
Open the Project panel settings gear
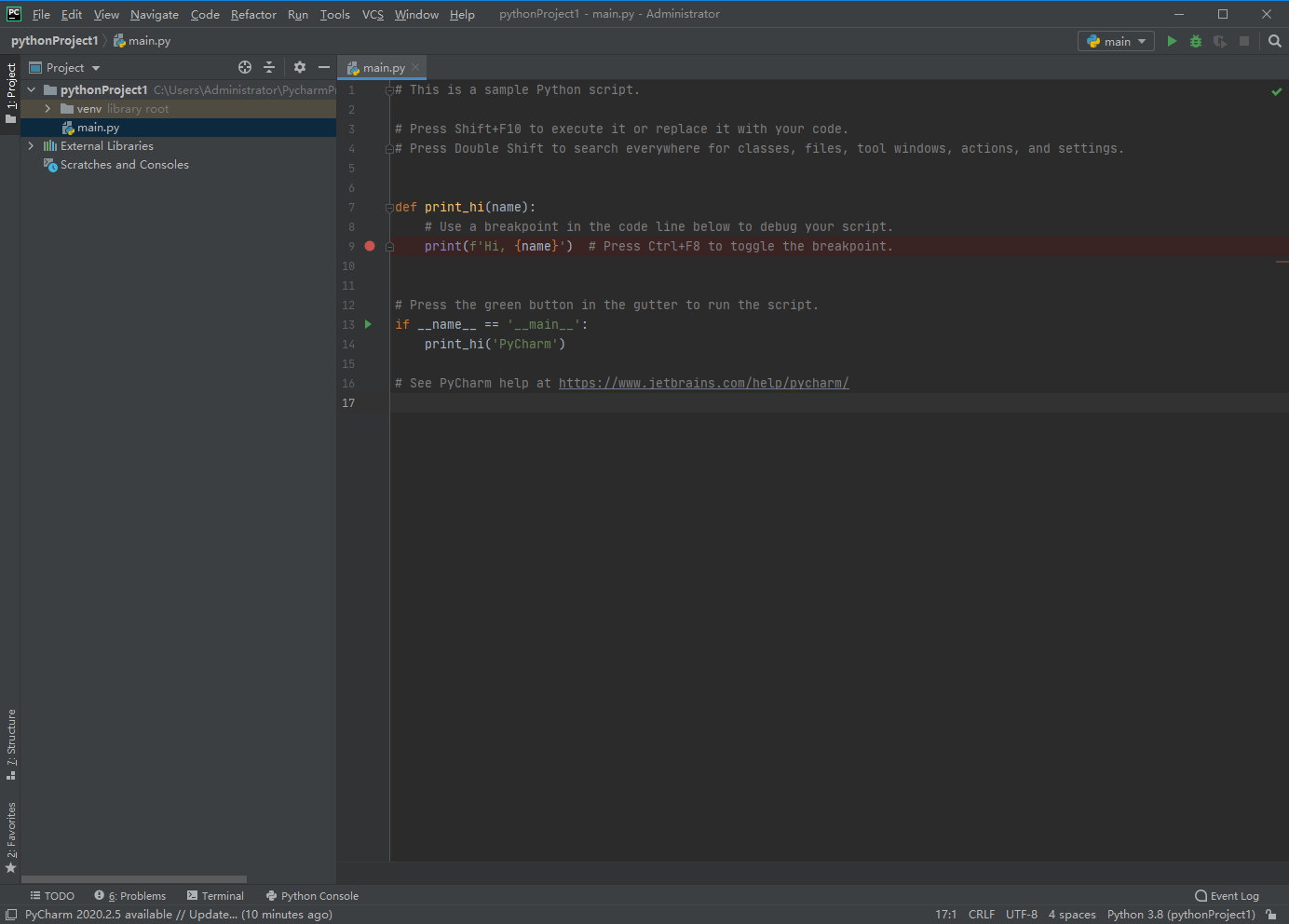coord(299,67)
